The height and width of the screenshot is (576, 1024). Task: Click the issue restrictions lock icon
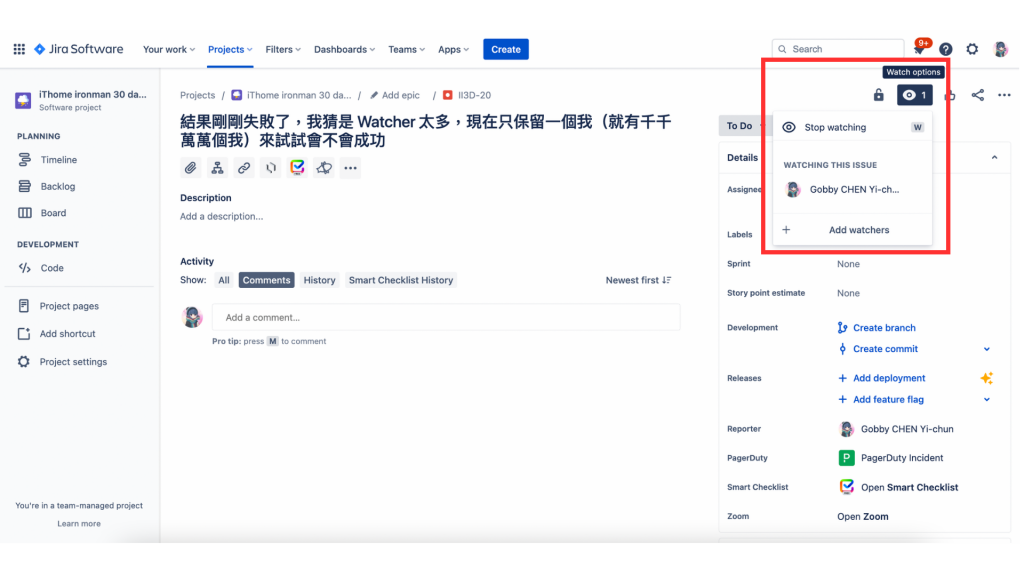point(878,95)
